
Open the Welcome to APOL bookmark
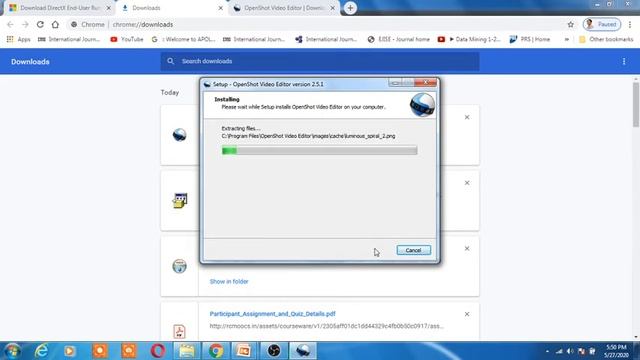click(183, 39)
